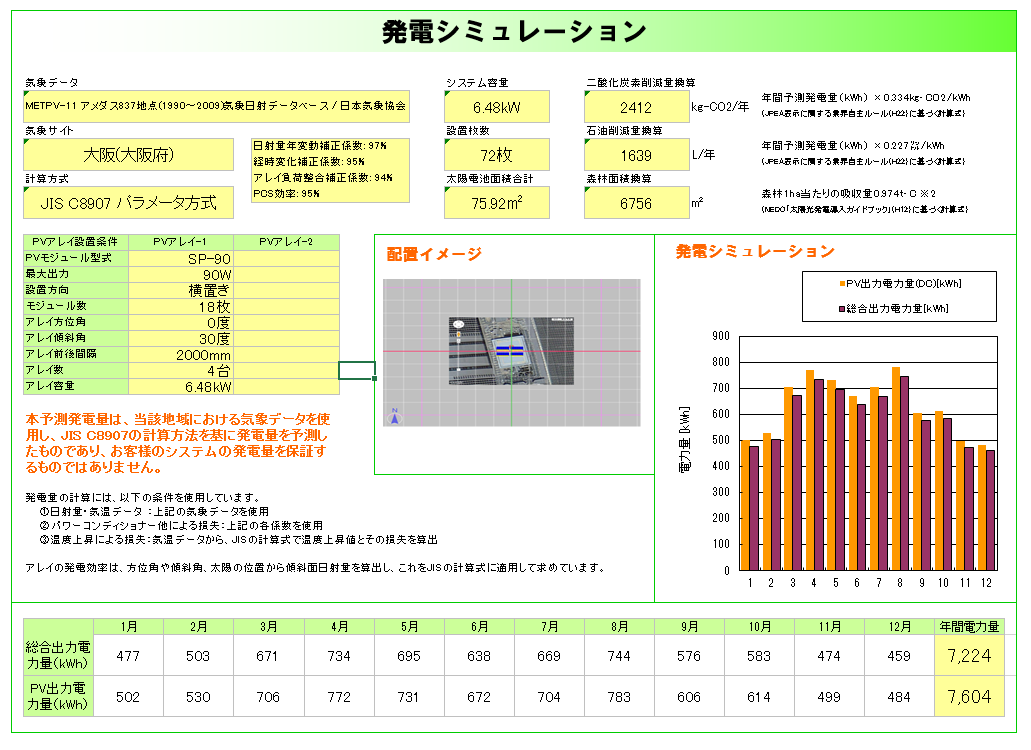Select the 設置方向 value 横置き
The image size is (1031, 750).
click(181, 290)
